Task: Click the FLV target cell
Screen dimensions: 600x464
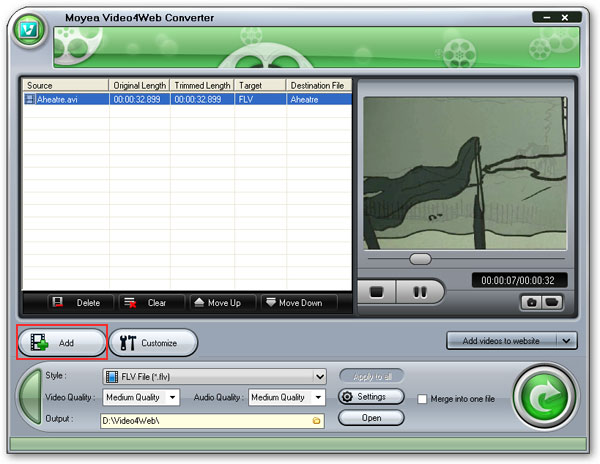Action: pos(260,99)
